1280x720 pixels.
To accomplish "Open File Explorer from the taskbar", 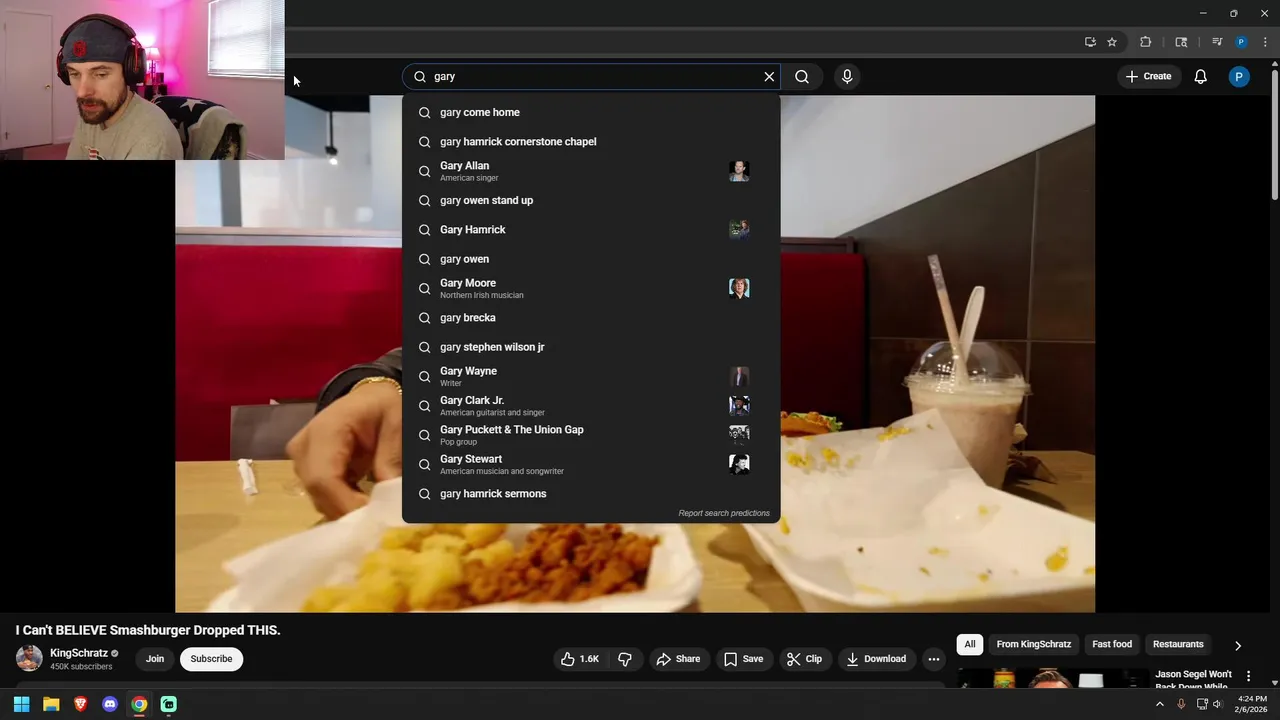I will click(51, 704).
